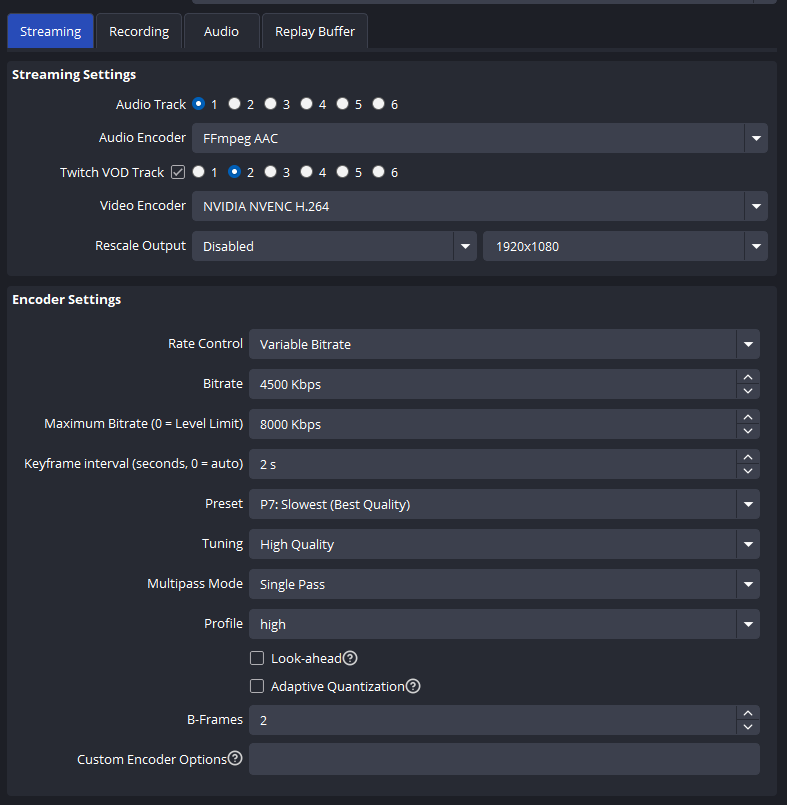Open Custom Encoder Options help icon
The height and width of the screenshot is (805, 787).
tap(235, 758)
